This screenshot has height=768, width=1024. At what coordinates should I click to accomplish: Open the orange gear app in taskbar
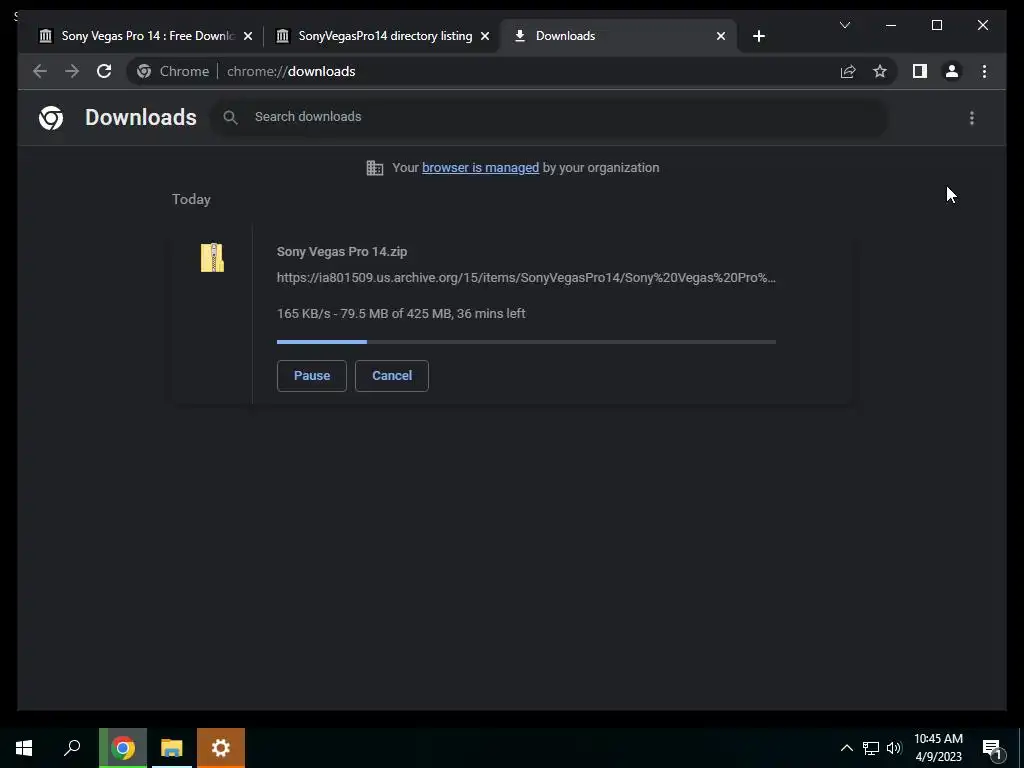tap(221, 748)
